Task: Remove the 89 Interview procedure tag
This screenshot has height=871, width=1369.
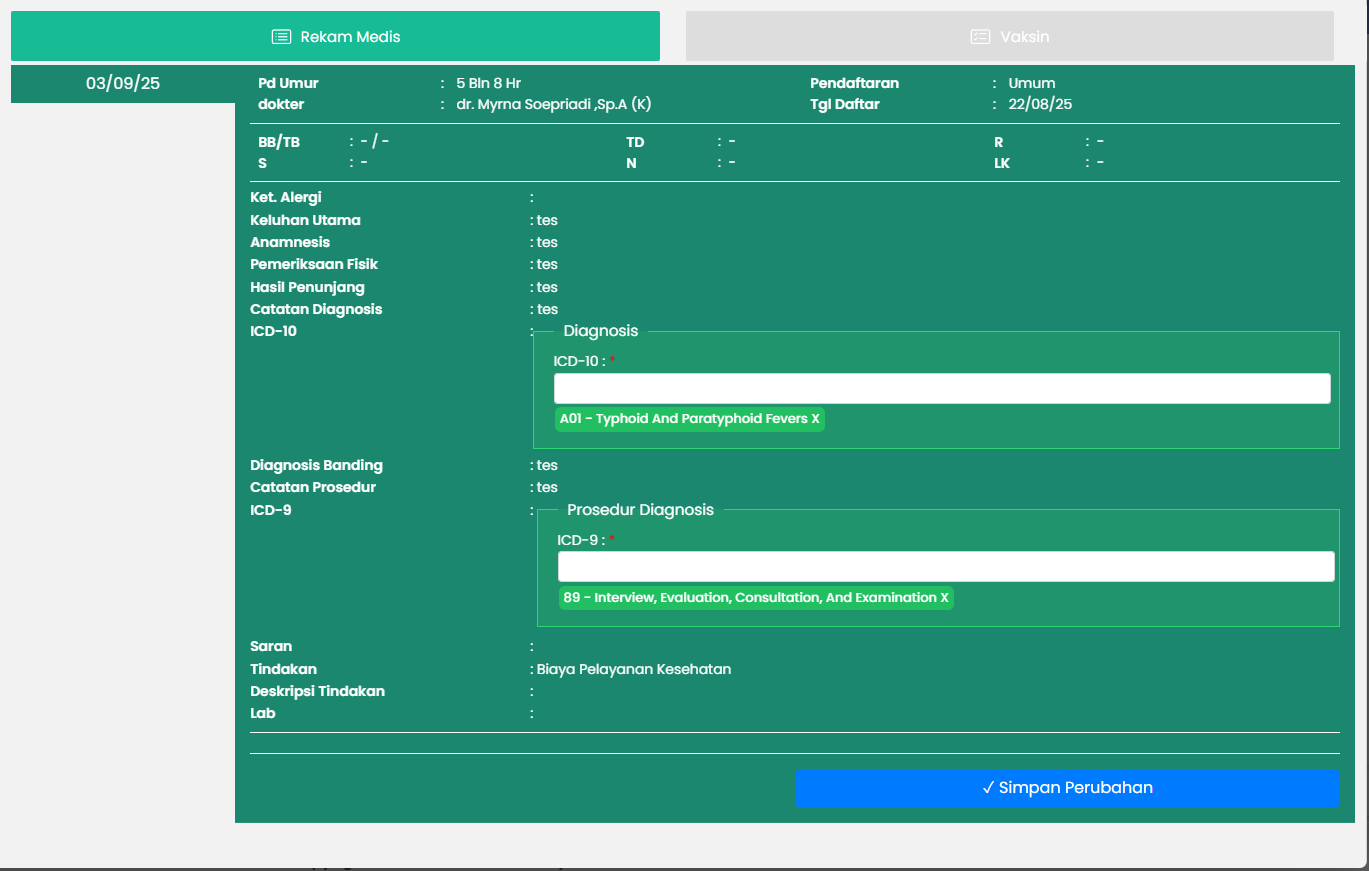Action: 944,598
